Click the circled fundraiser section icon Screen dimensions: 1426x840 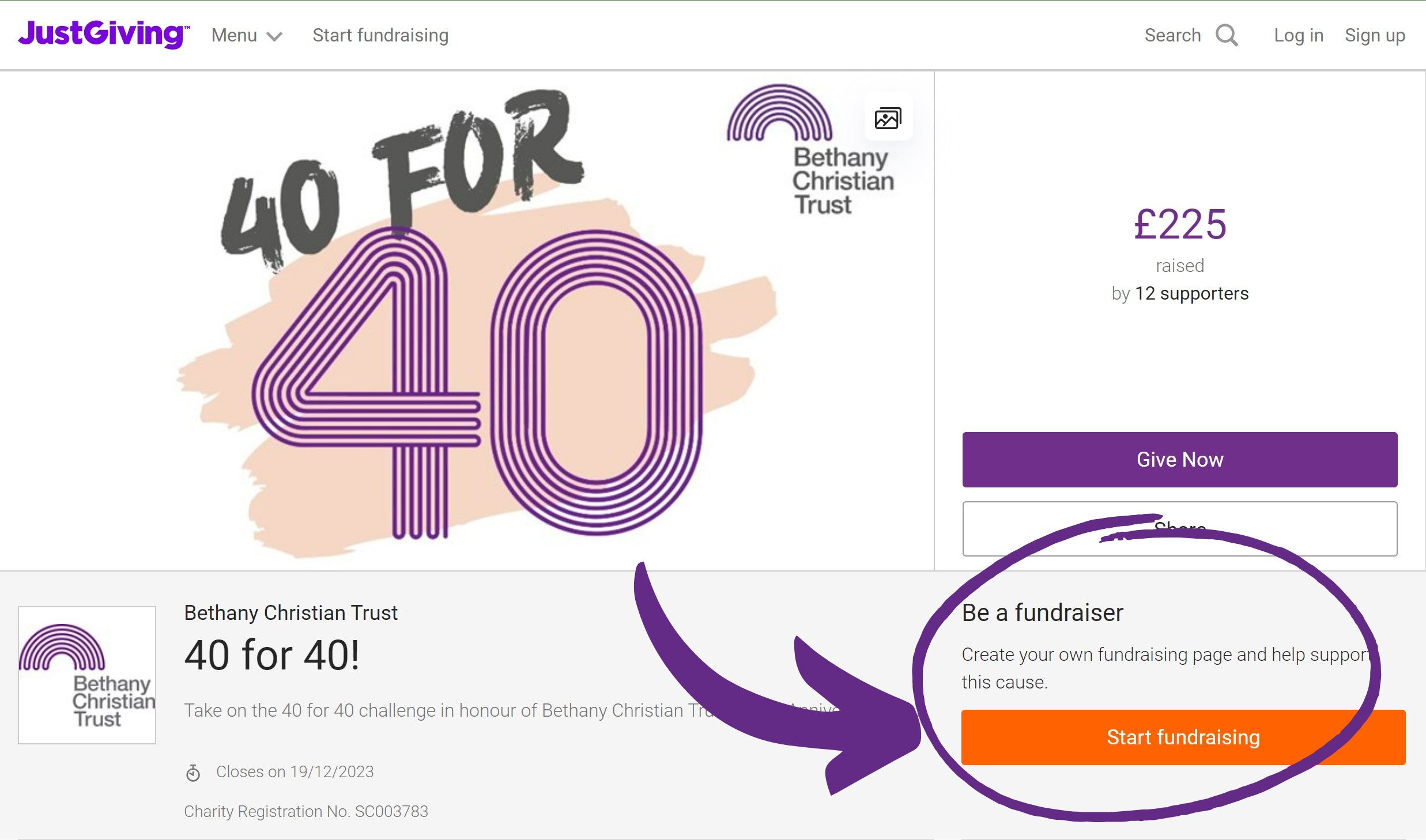[1182, 738]
